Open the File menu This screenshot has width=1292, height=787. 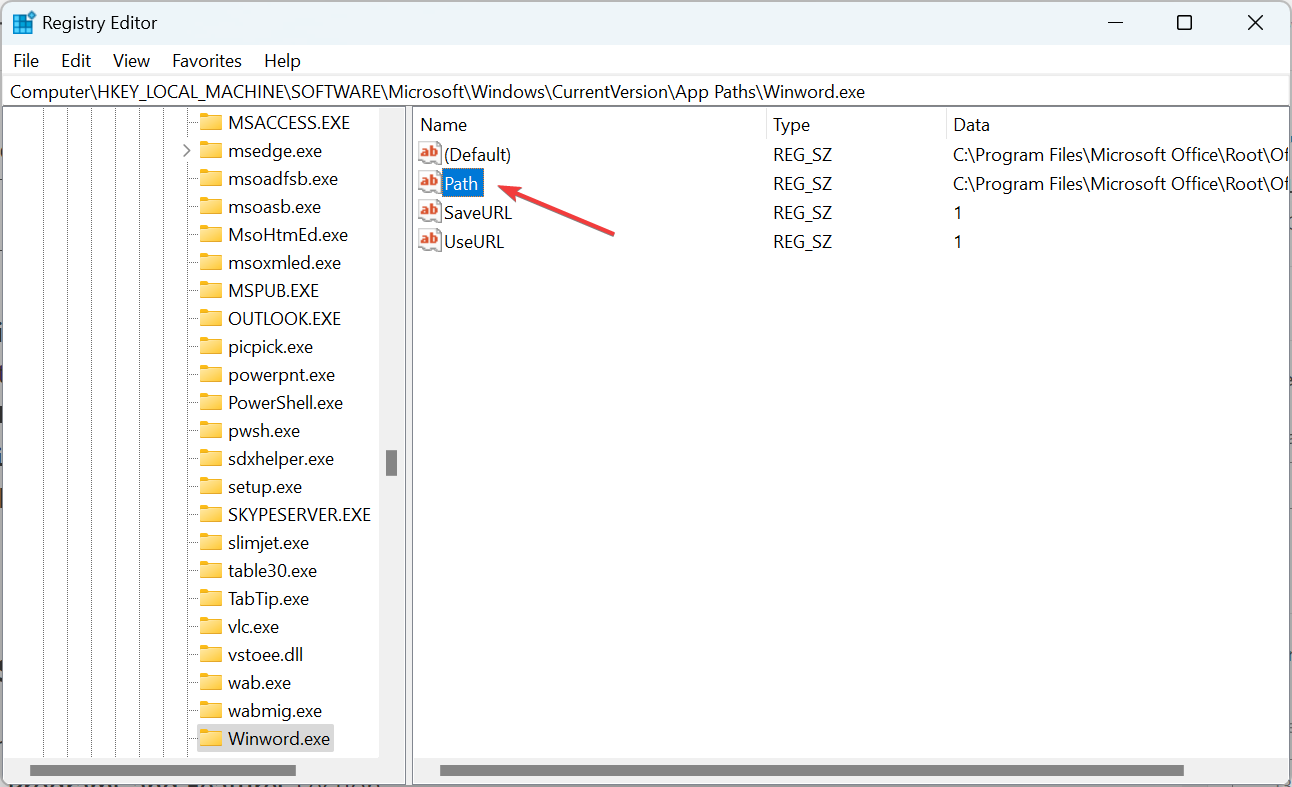pyautogui.click(x=26, y=61)
